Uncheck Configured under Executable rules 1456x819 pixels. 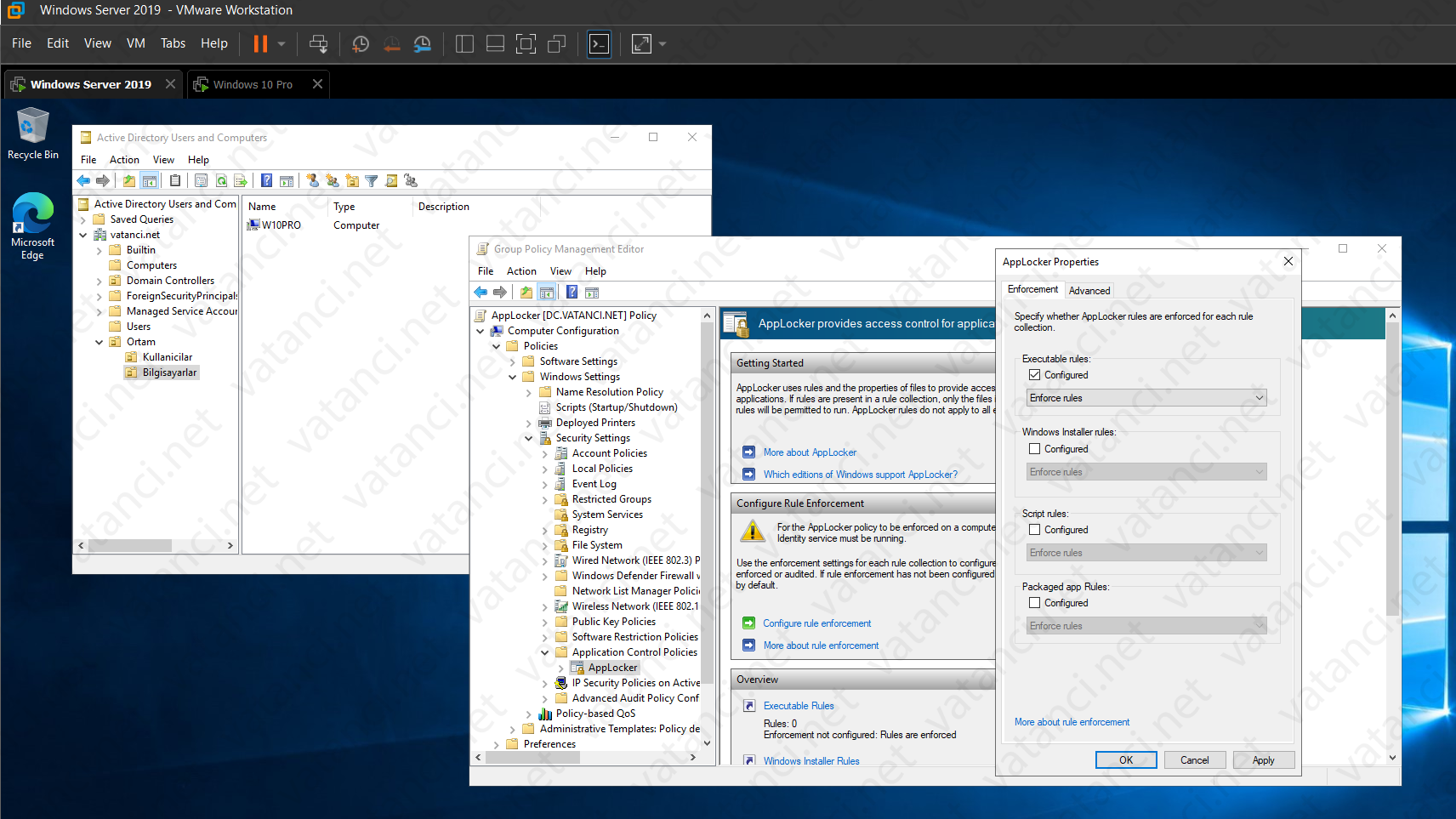coord(1034,374)
